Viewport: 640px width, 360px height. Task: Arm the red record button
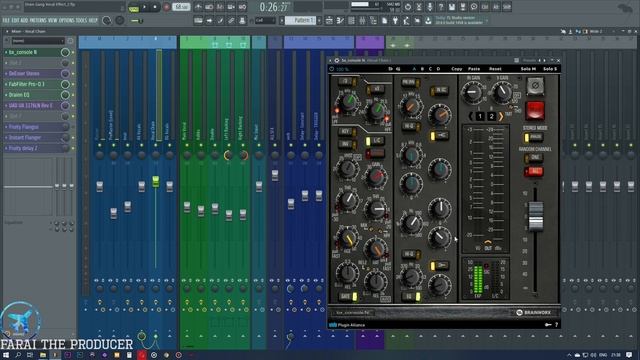[x=166, y=7]
